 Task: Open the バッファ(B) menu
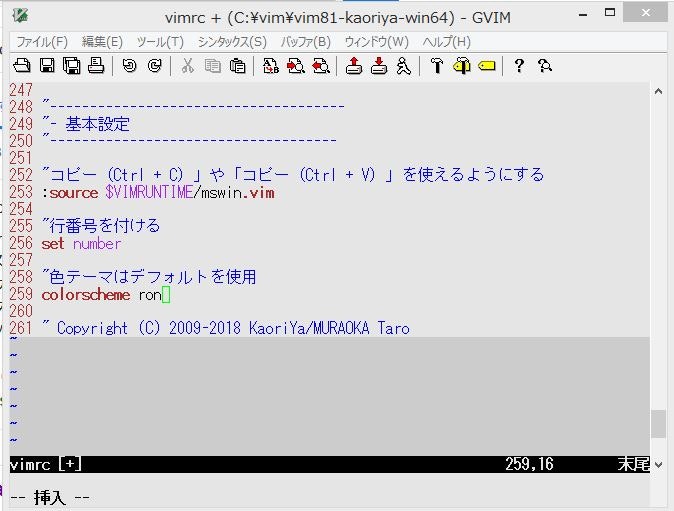click(306, 42)
